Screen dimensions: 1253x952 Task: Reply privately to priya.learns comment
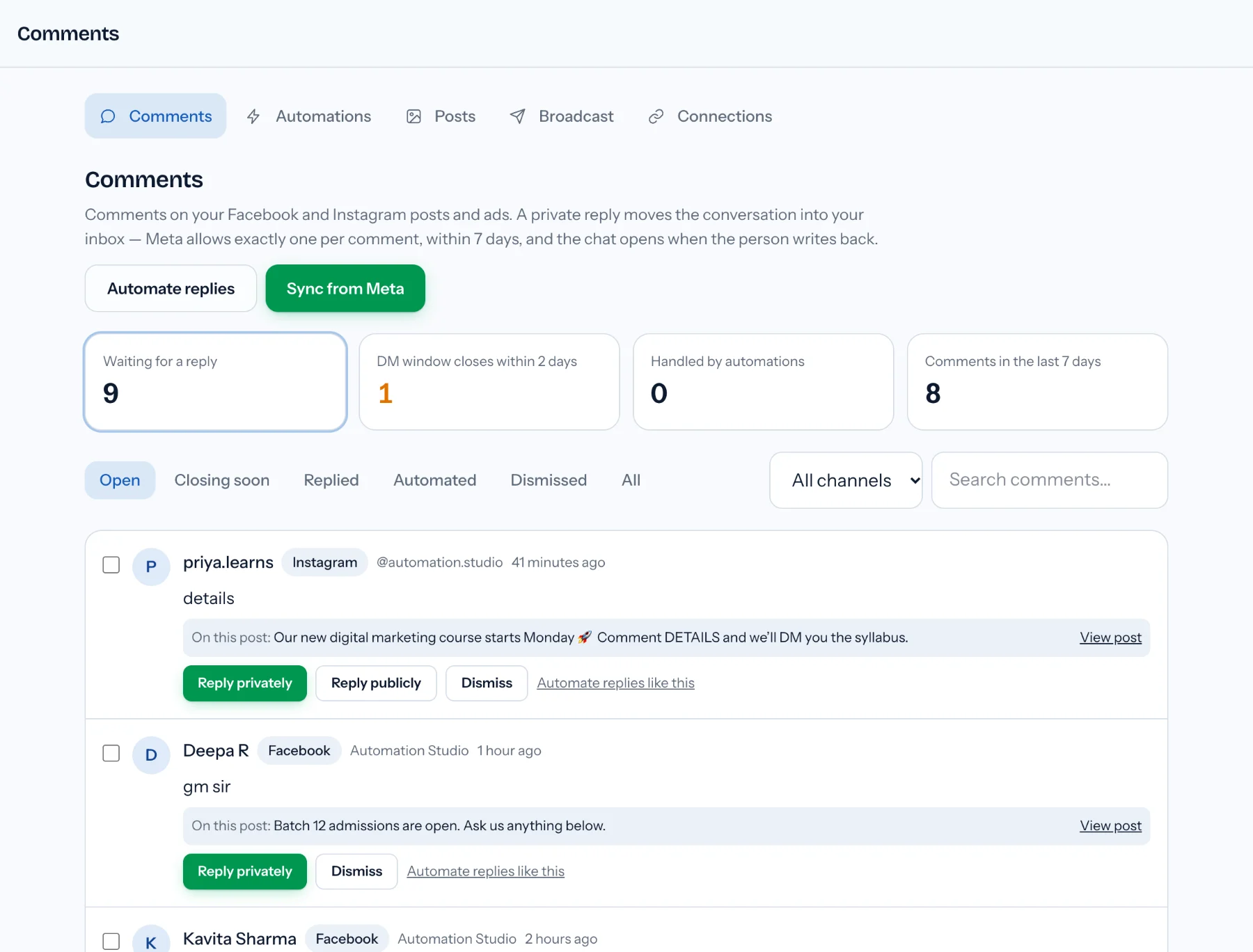(x=245, y=683)
